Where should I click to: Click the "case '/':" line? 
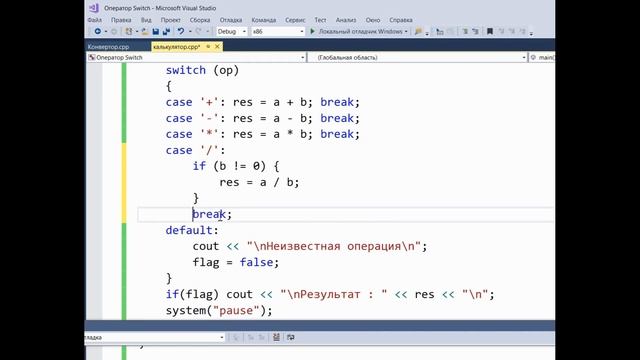(196, 150)
